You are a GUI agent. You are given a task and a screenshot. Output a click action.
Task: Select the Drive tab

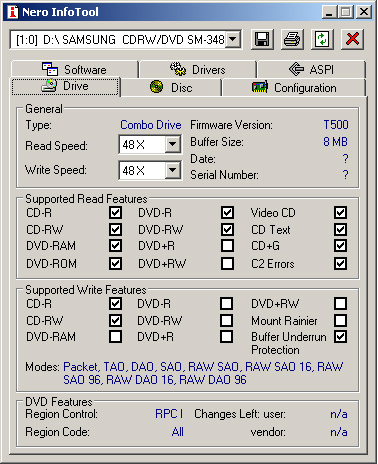66,86
